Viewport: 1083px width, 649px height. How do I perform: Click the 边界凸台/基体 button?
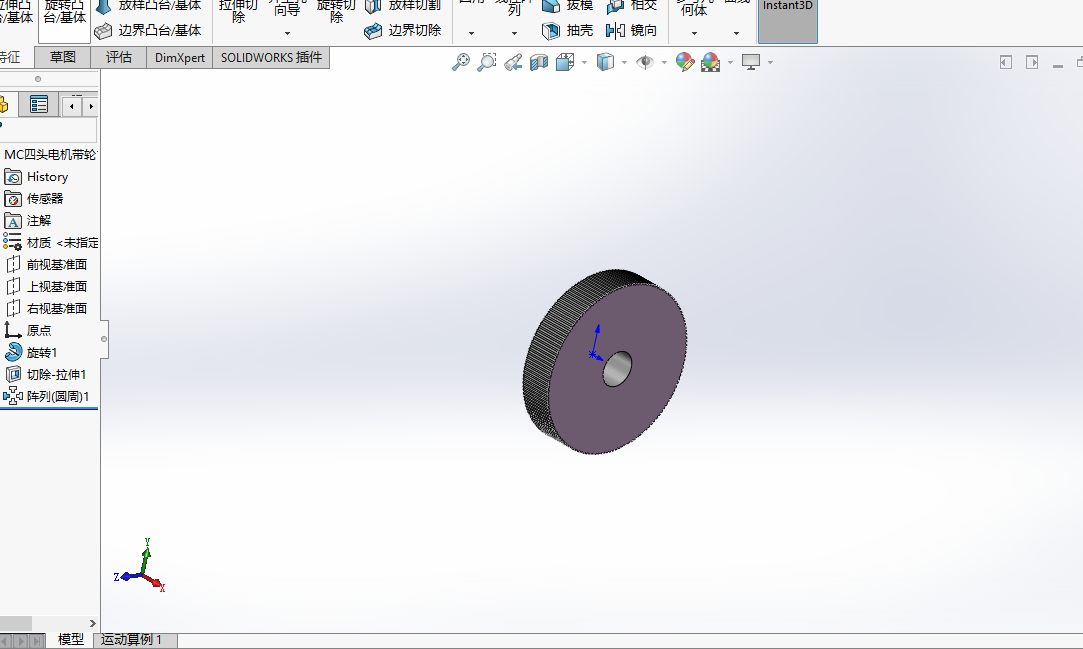[x=148, y=30]
